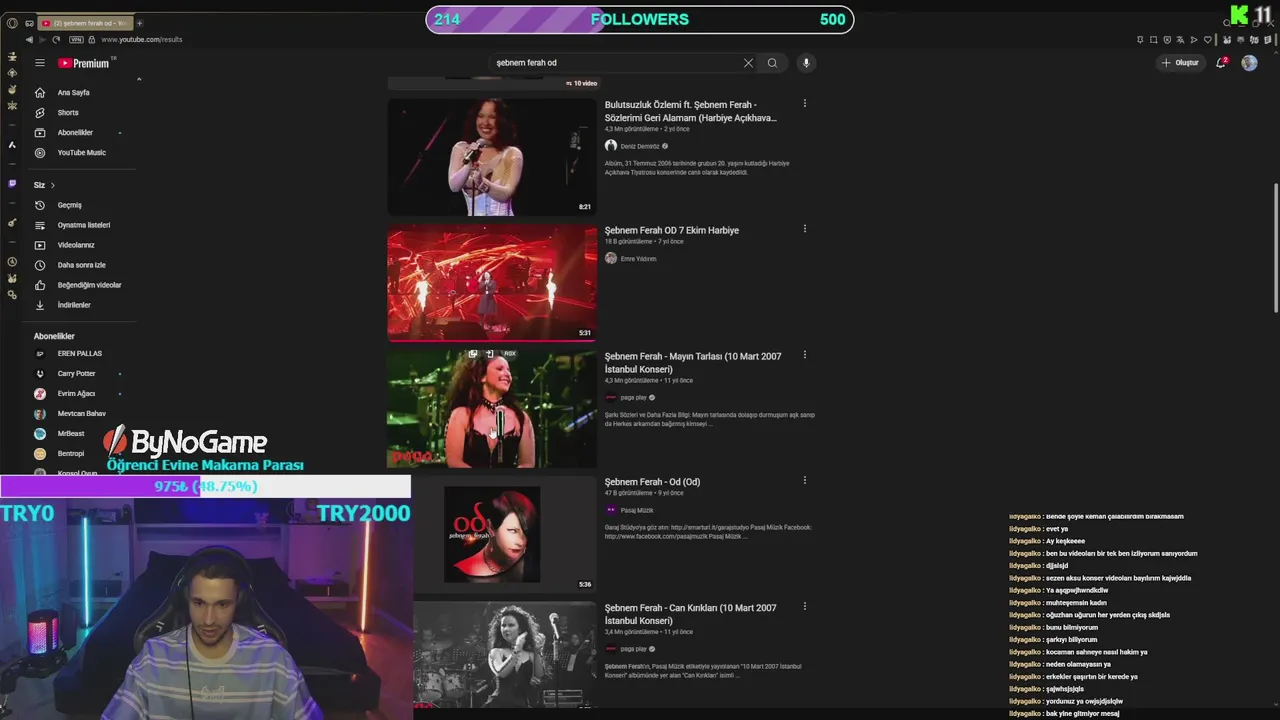Open a new browser tab with plus
The width and height of the screenshot is (1280, 720).
pyautogui.click(x=139, y=23)
